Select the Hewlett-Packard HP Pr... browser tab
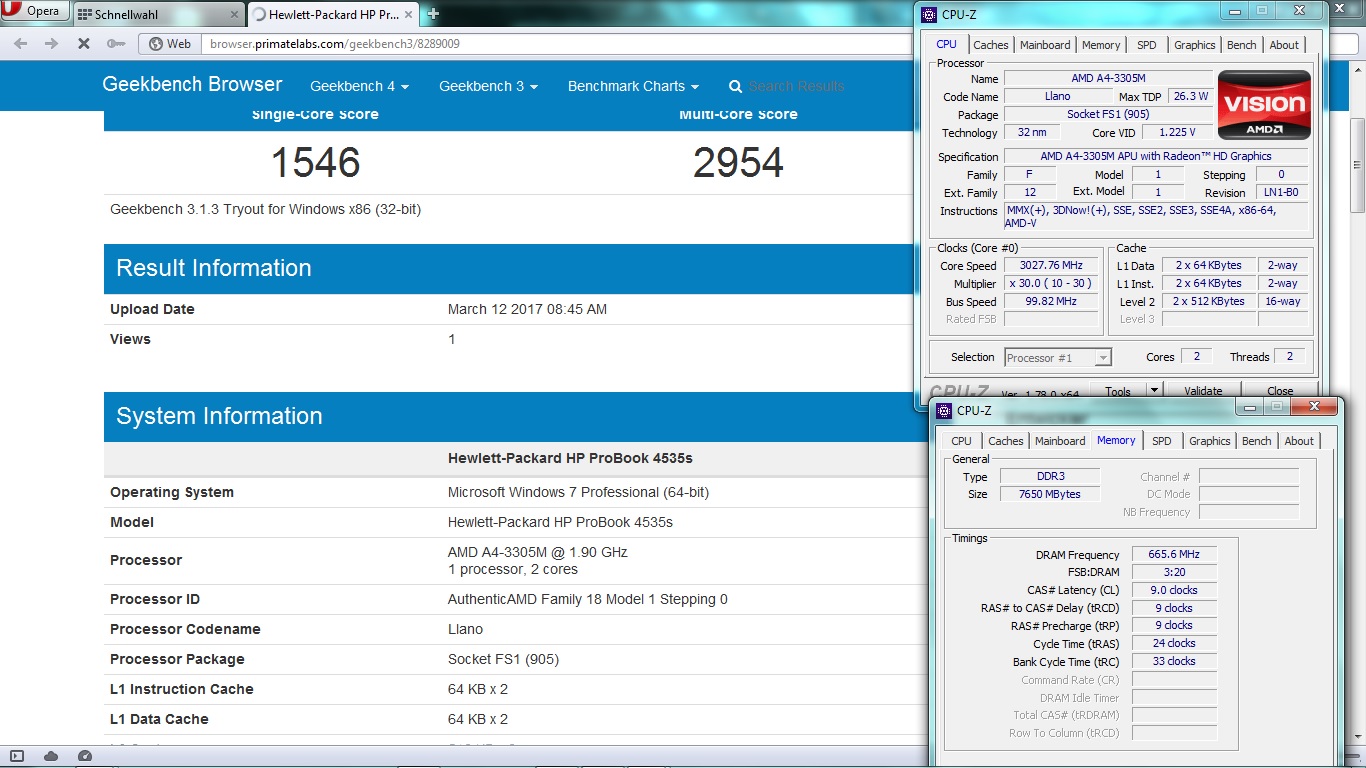 pyautogui.click(x=334, y=15)
